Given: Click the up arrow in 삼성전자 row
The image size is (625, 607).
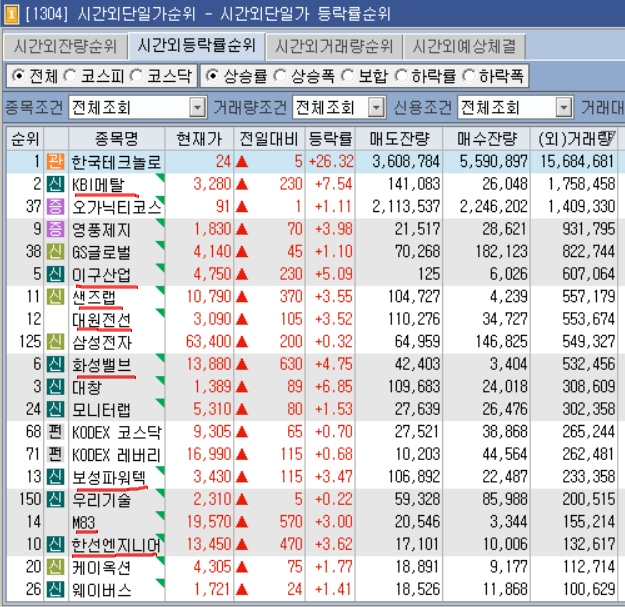Looking at the screenshot, I should [x=242, y=342].
